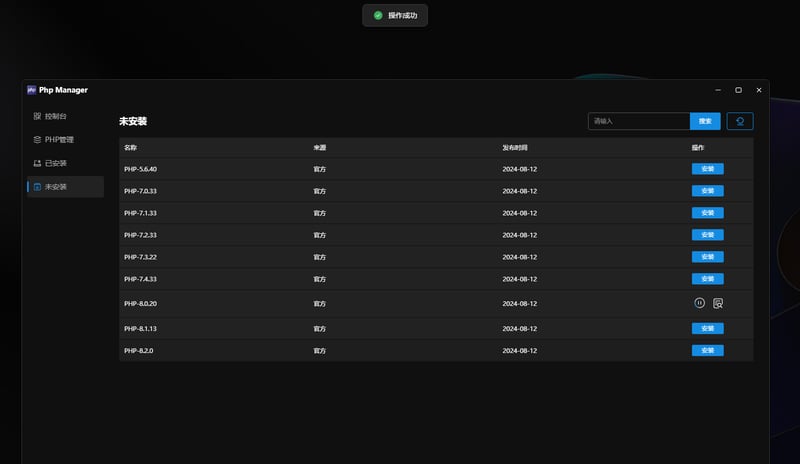This screenshot has width=800, height=464.
Task: Install PHP-7.2.33 via its 安装 button
Action: point(707,235)
